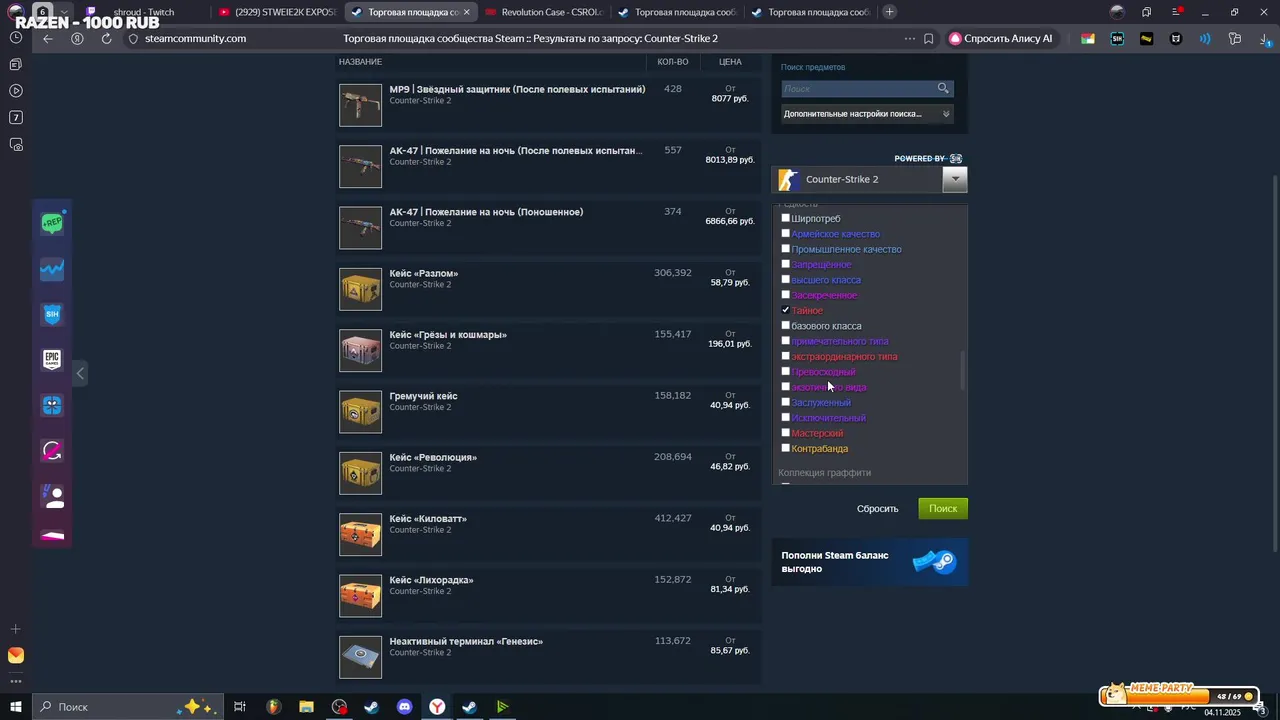Click the sidebar play-circle icon
The height and width of the screenshot is (720, 1280).
pos(15,91)
